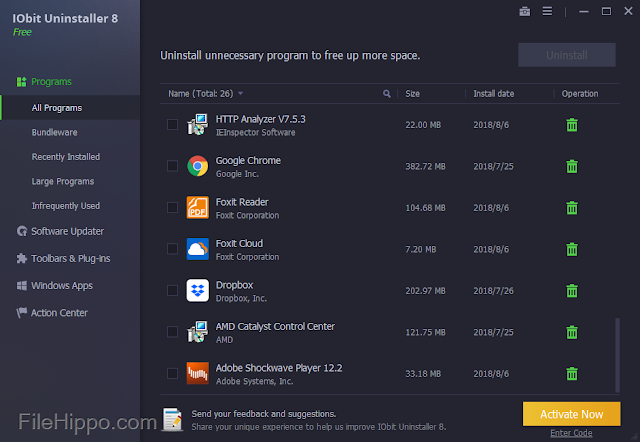Open the hamburger options menu
Screen dimensions: 640x442
547,11
